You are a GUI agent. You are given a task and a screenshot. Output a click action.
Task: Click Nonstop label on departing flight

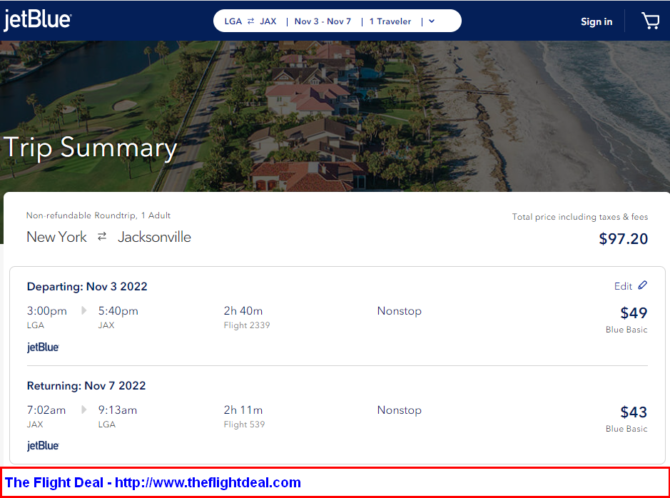(399, 311)
